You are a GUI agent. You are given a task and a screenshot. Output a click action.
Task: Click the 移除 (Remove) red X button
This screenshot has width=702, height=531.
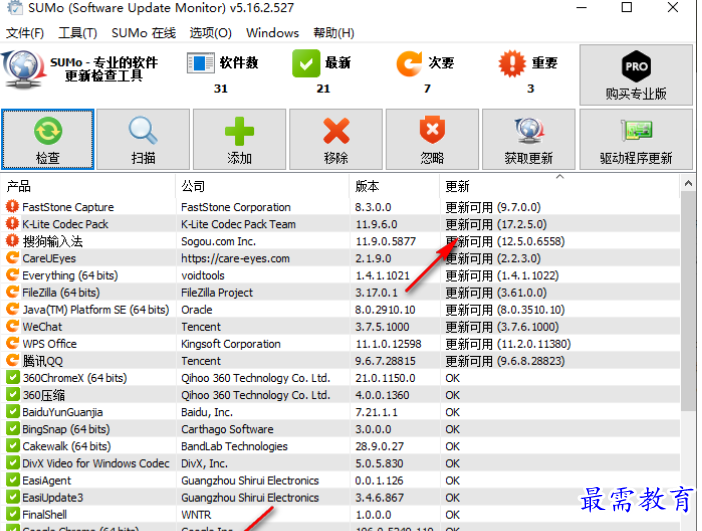click(336, 139)
